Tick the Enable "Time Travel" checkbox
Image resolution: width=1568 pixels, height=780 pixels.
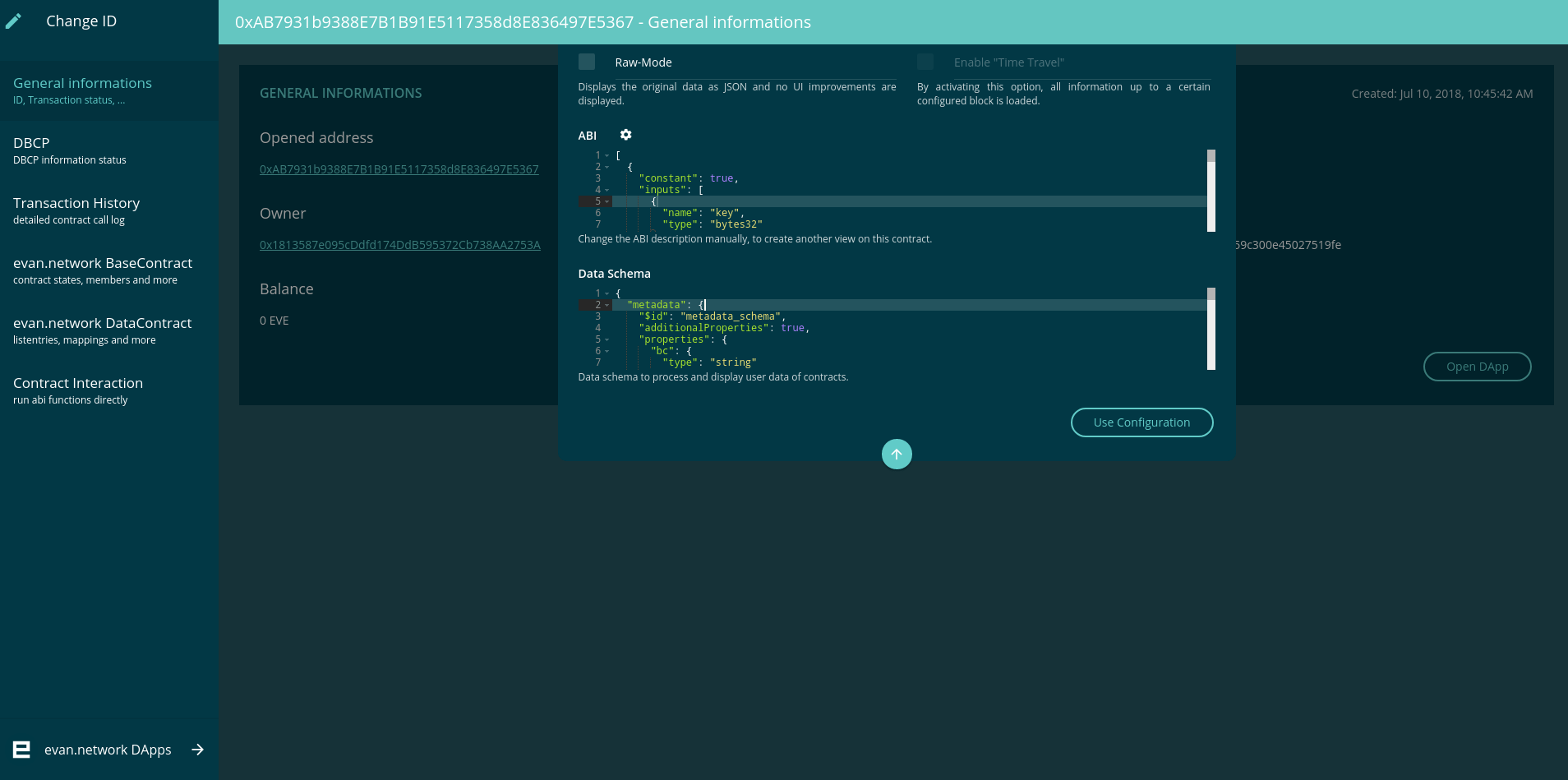[925, 62]
